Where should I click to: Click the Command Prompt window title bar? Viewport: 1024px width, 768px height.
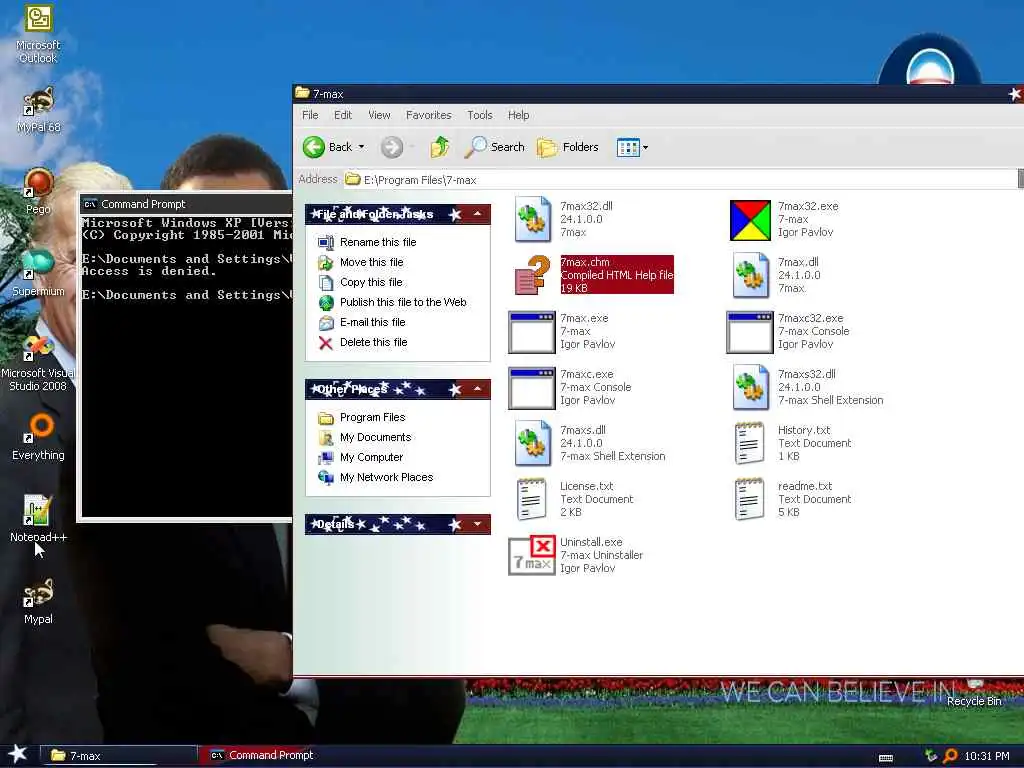(186, 204)
